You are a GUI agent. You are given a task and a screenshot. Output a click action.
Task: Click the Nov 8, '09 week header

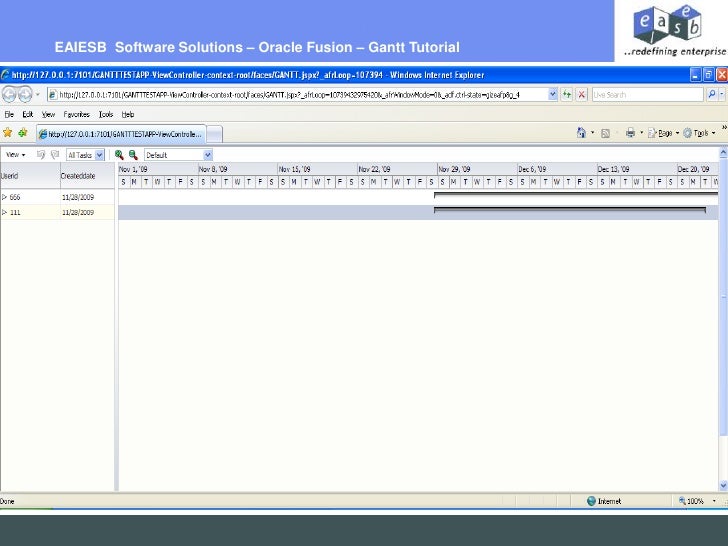(238, 169)
